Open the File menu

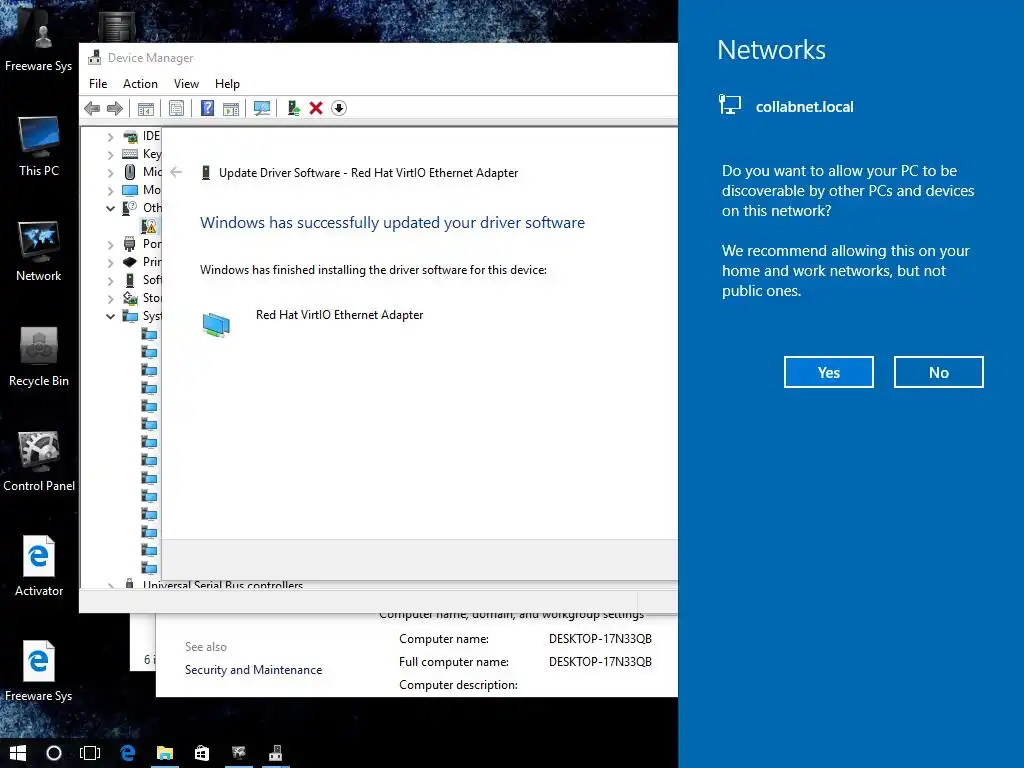[98, 84]
